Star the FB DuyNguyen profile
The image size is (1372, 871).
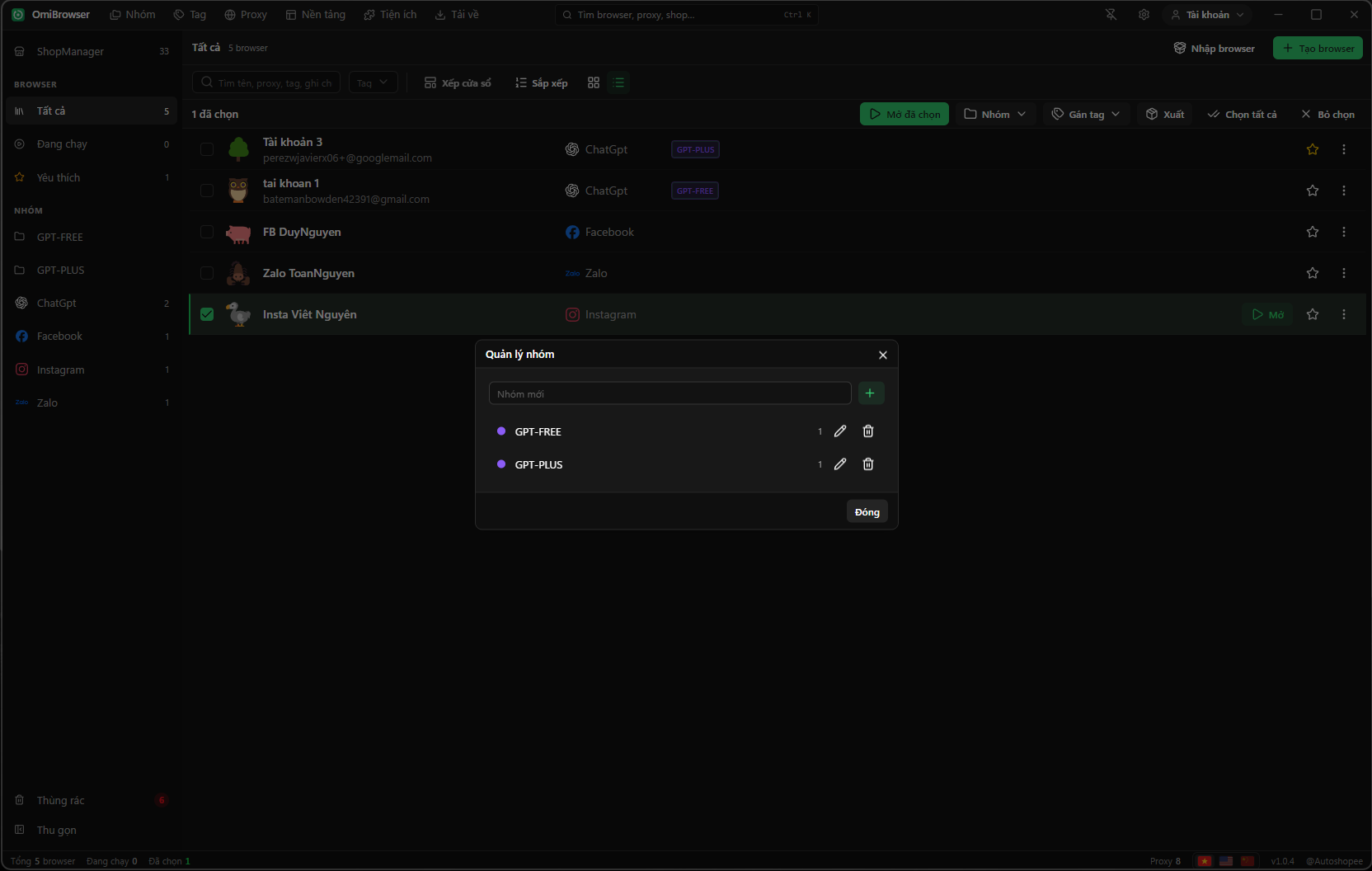pyautogui.click(x=1313, y=232)
